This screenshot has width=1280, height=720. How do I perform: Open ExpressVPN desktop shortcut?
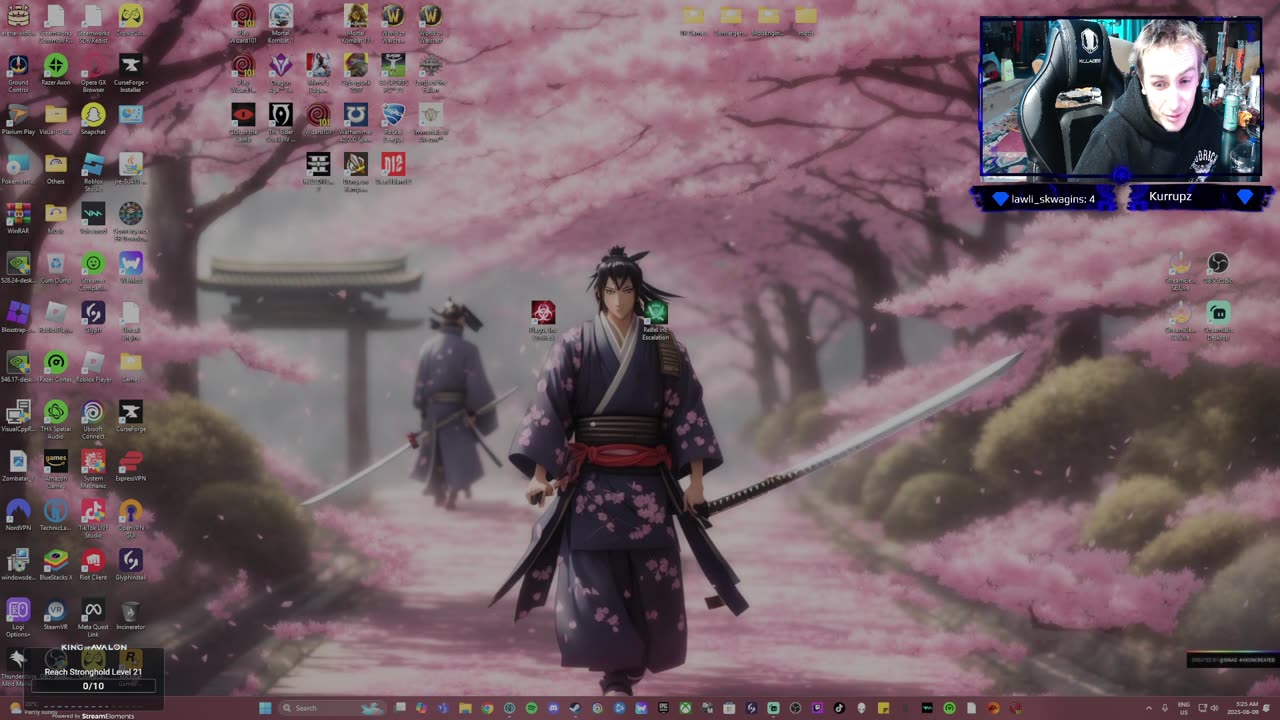pos(130,466)
